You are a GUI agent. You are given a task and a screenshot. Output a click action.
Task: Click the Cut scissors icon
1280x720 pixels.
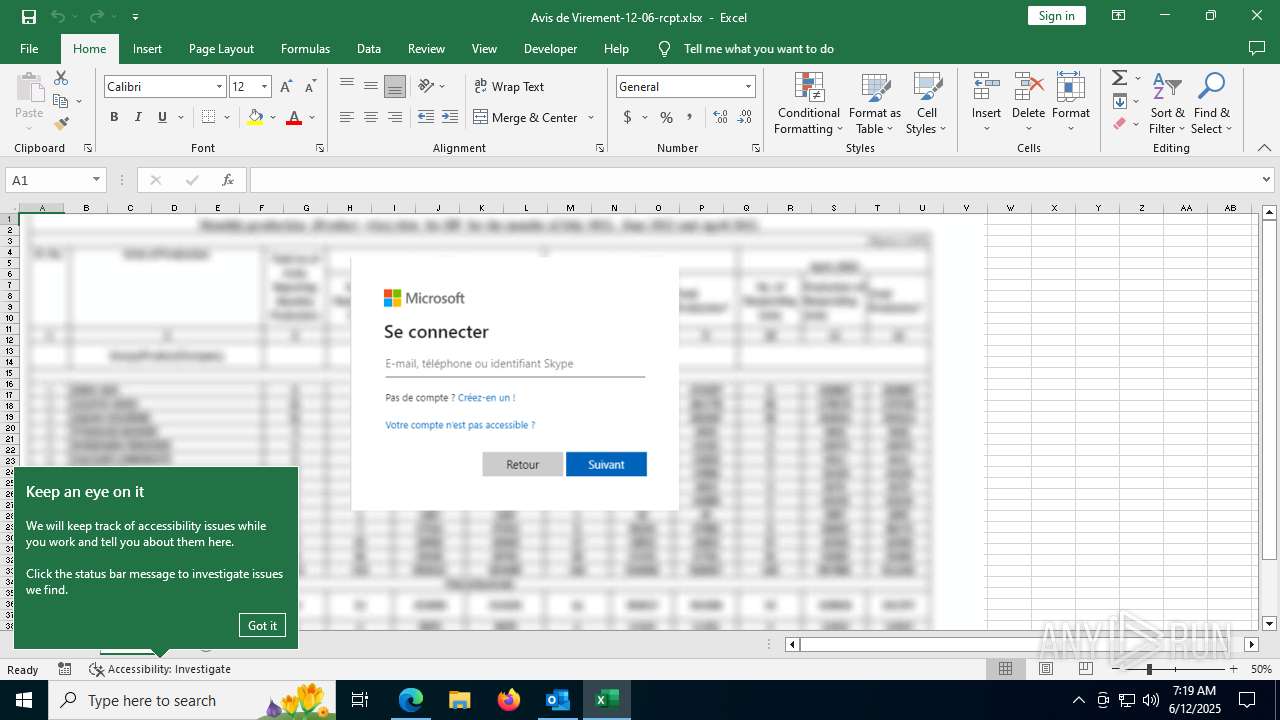click(61, 78)
